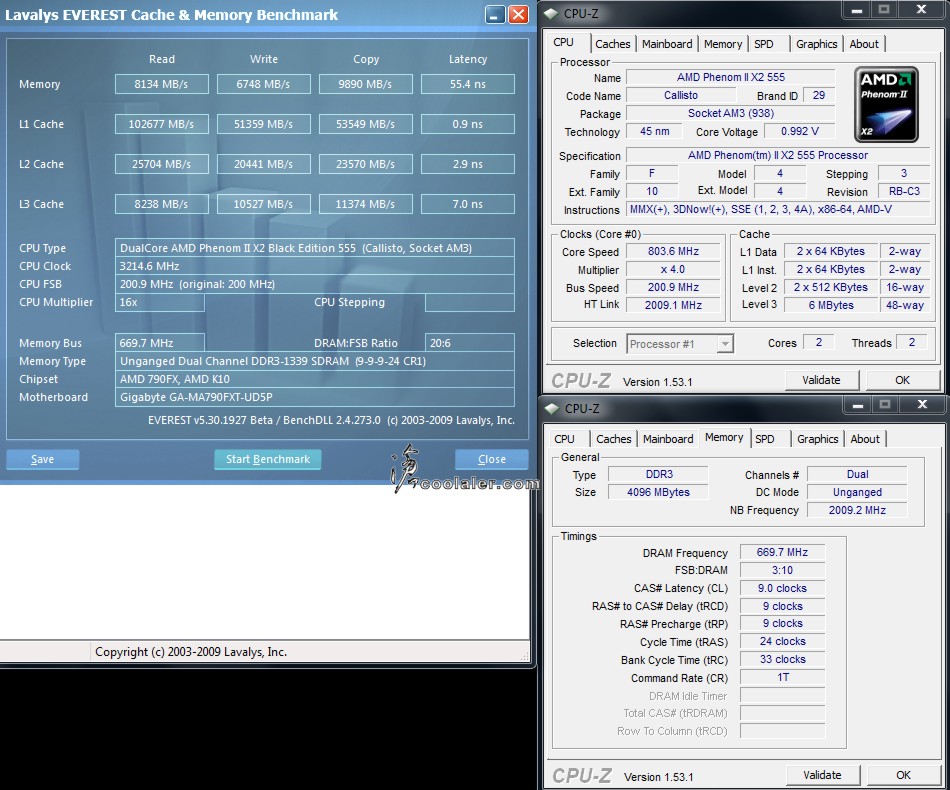
Task: Click the CPU Type field with DualCore AMD Phenom II
Action: pos(314,248)
